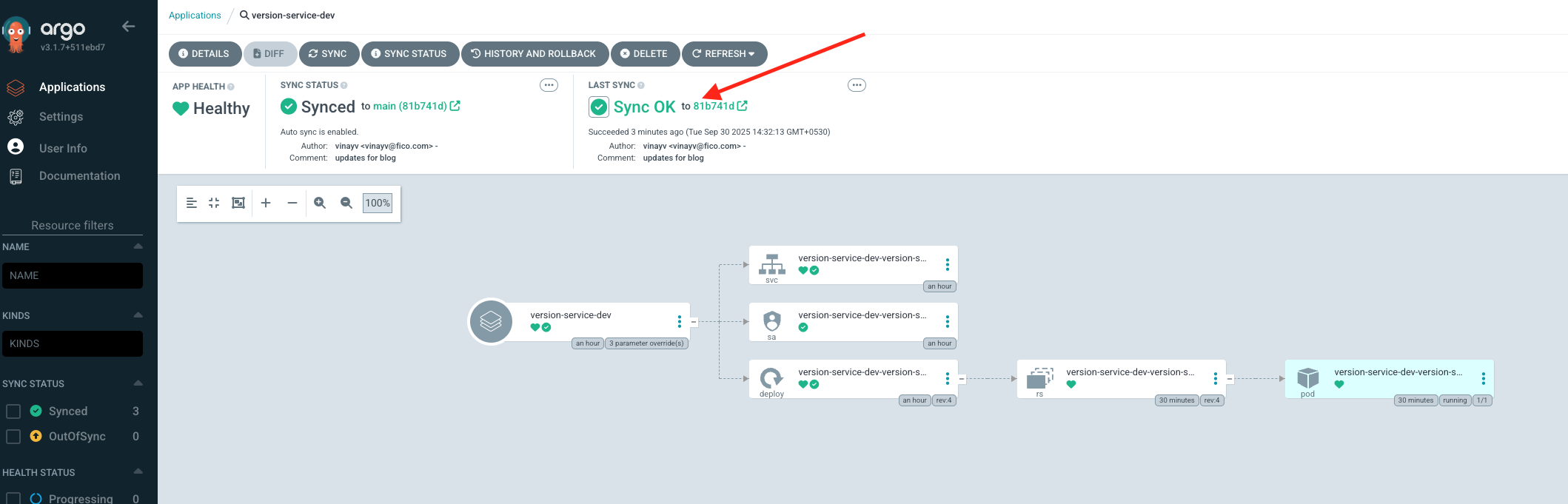1568x504 pixels.
Task: Collapse the Sync Status filter section
Action: [138, 383]
